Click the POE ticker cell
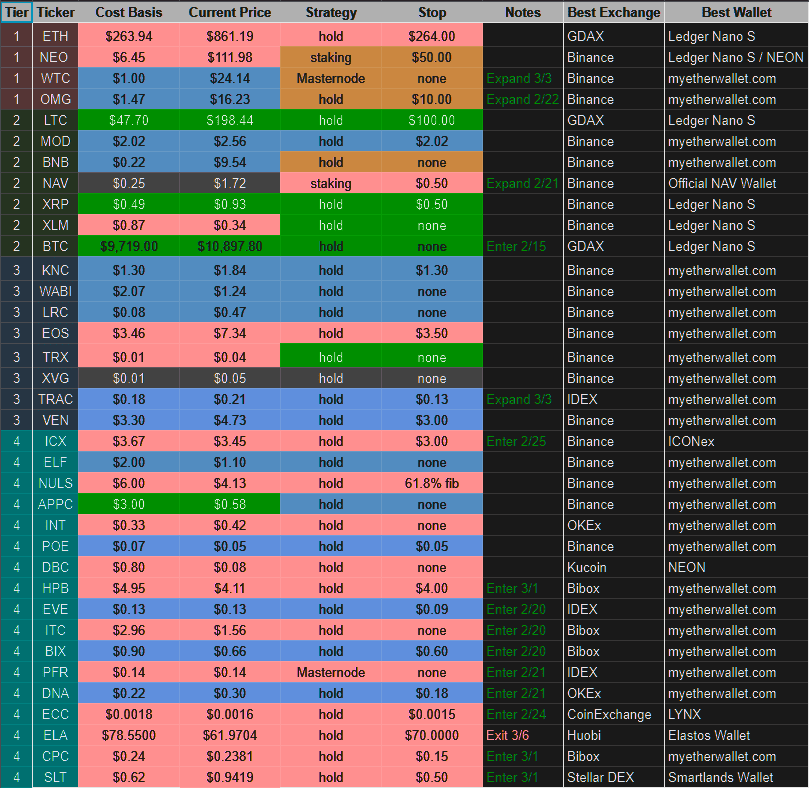Image resolution: width=809 pixels, height=788 pixels. coord(55,546)
